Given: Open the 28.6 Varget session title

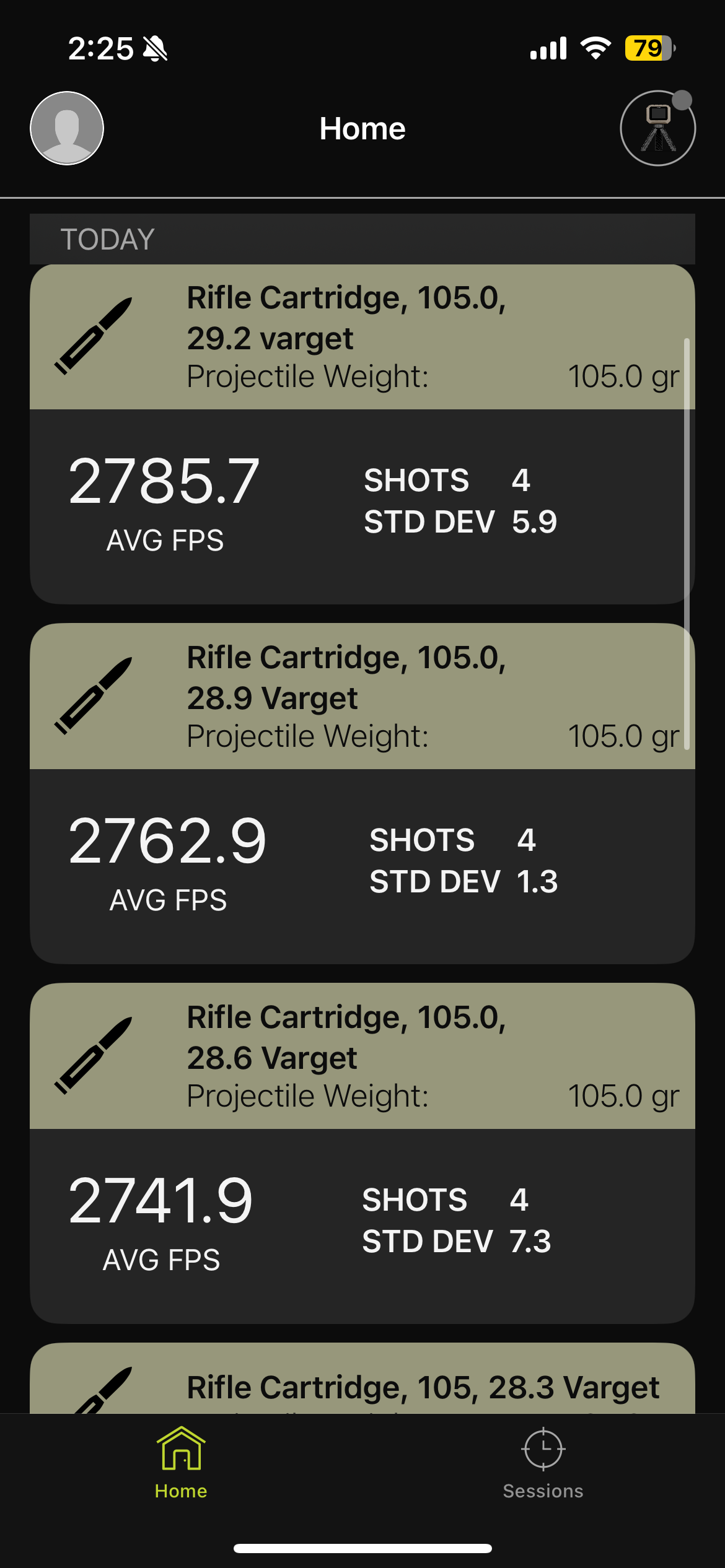Looking at the screenshot, I should (x=346, y=1037).
